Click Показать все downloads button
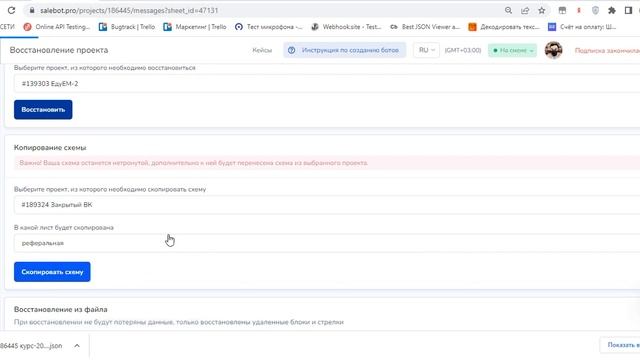The width and height of the screenshot is (640, 360). [620, 345]
